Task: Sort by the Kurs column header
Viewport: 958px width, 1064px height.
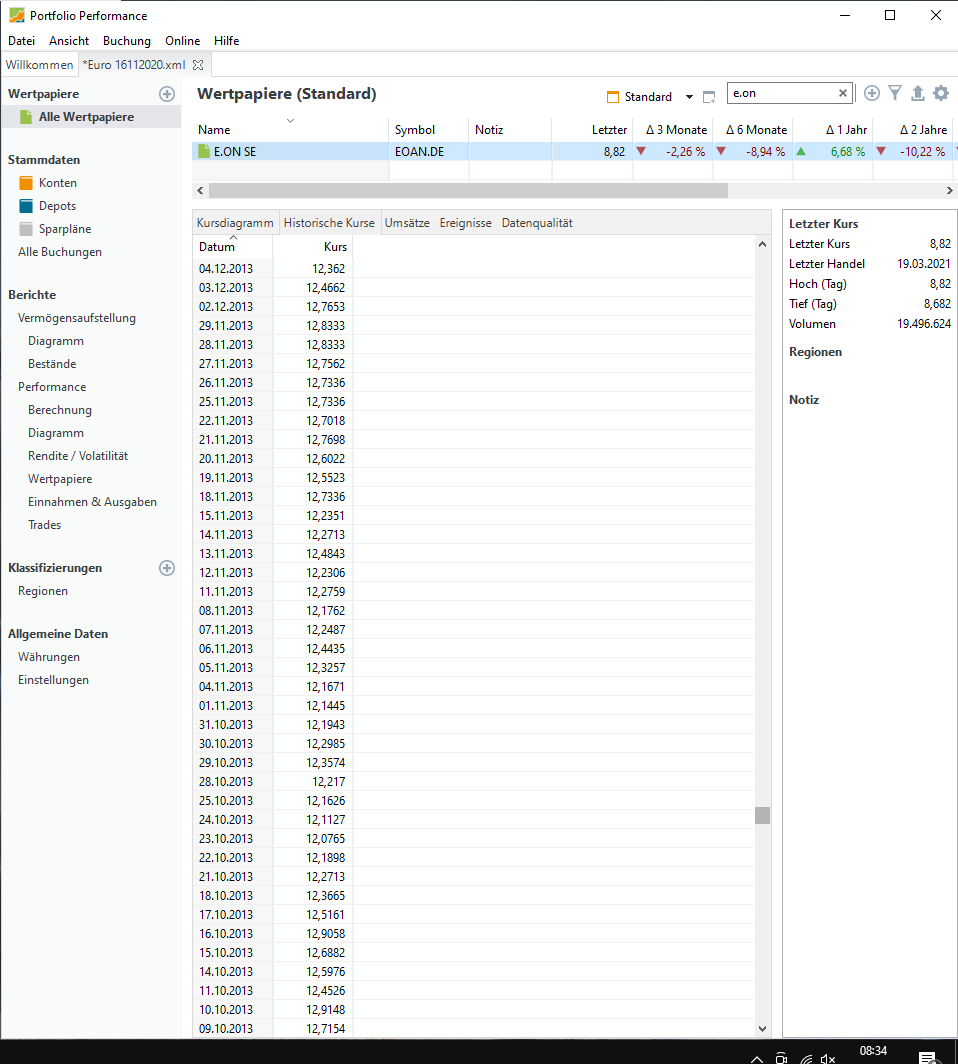Action: 313,246
